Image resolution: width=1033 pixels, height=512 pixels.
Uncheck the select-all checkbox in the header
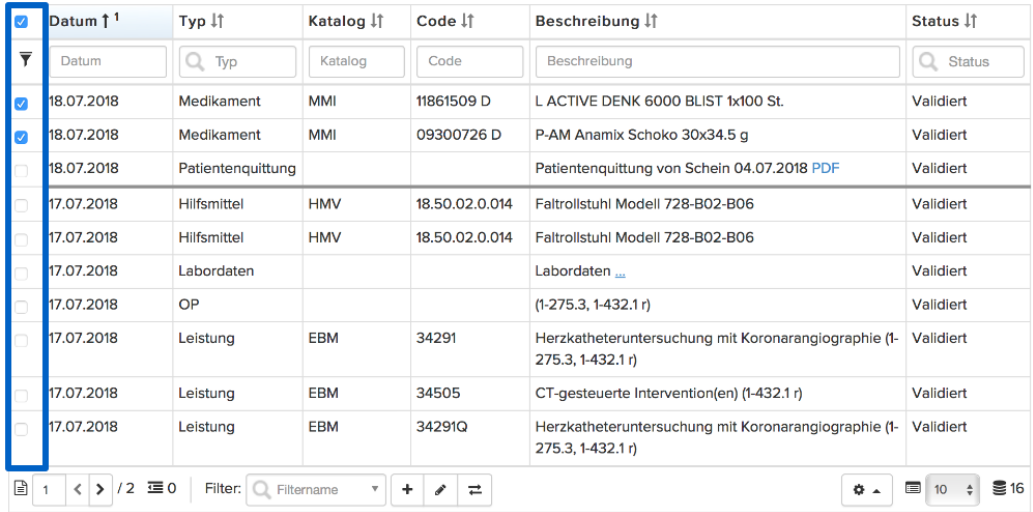point(22,22)
